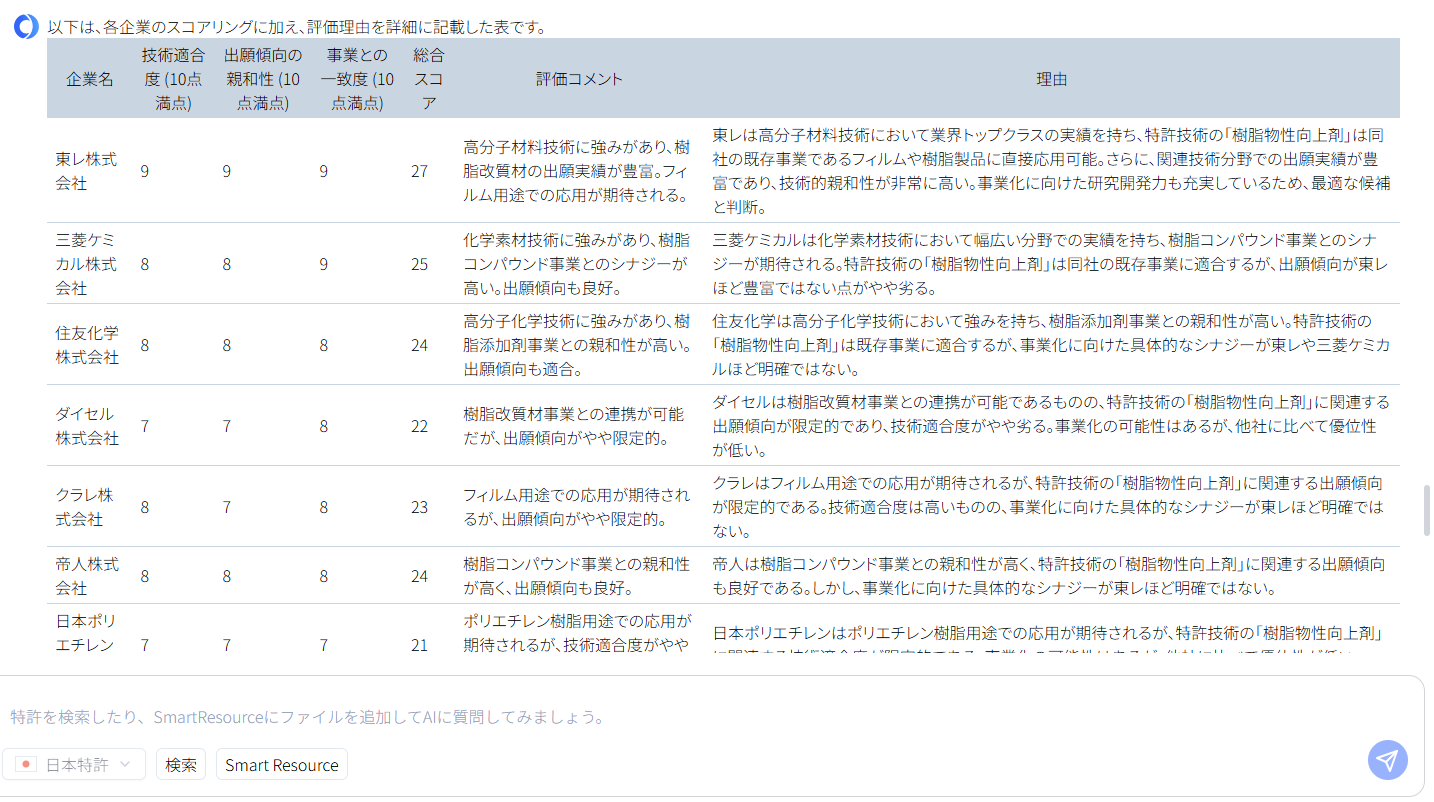Select the ダイセル株式会社 company cell

[x=90, y=426]
